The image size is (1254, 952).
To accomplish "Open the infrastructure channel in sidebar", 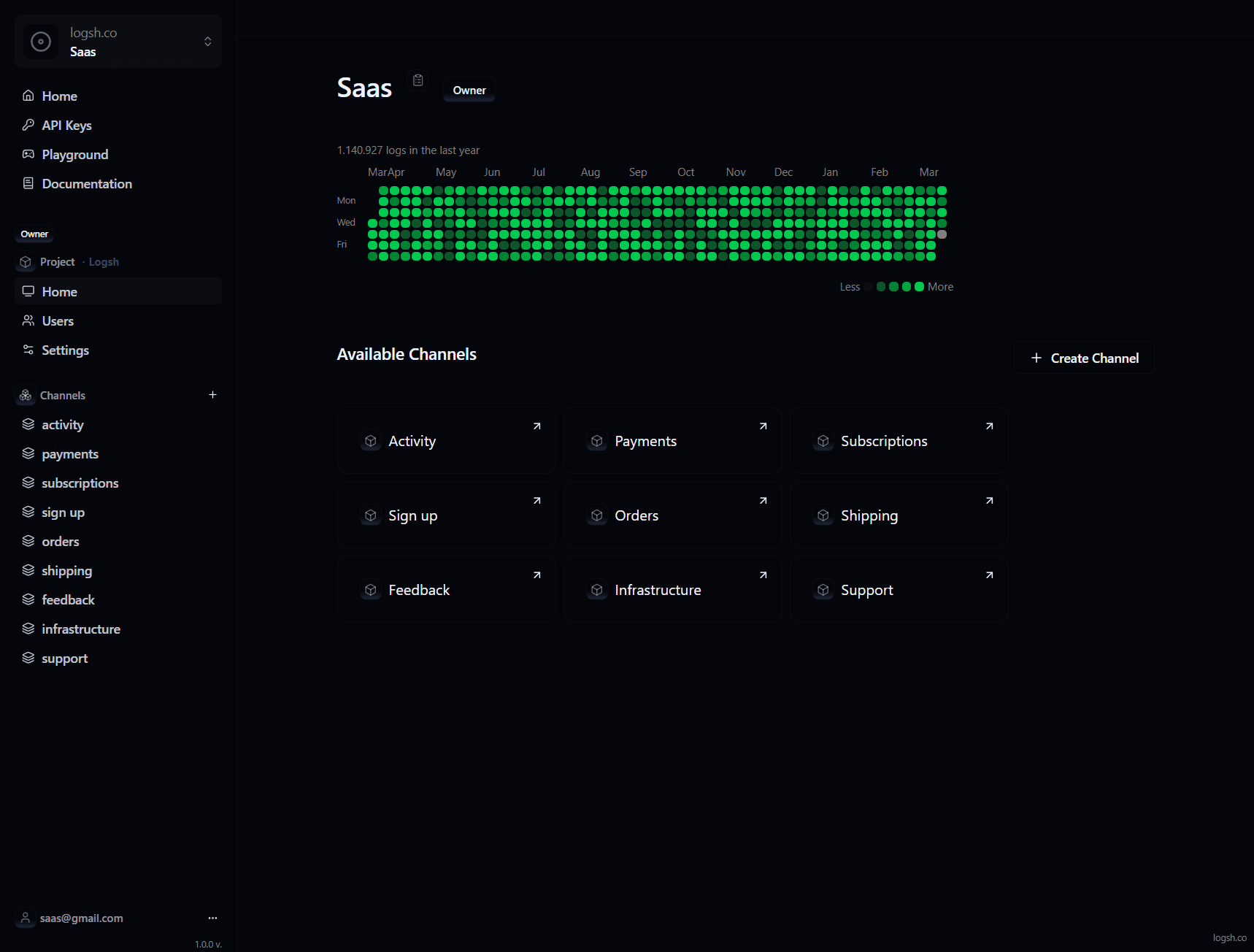I will (x=118, y=629).
